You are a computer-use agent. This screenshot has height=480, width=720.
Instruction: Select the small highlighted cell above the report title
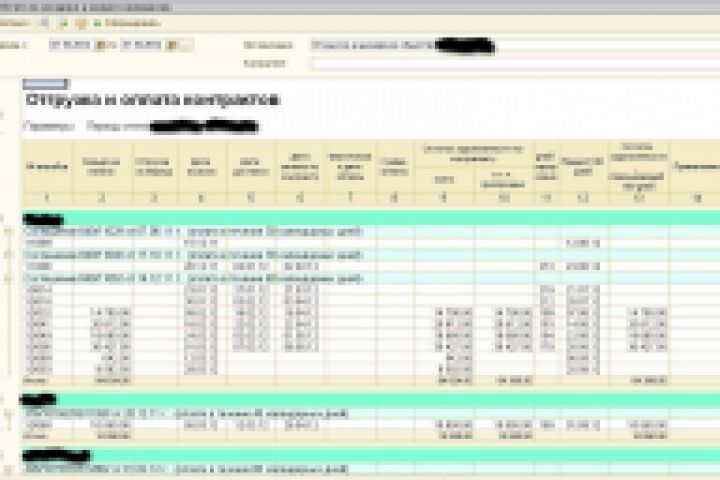coord(46,84)
